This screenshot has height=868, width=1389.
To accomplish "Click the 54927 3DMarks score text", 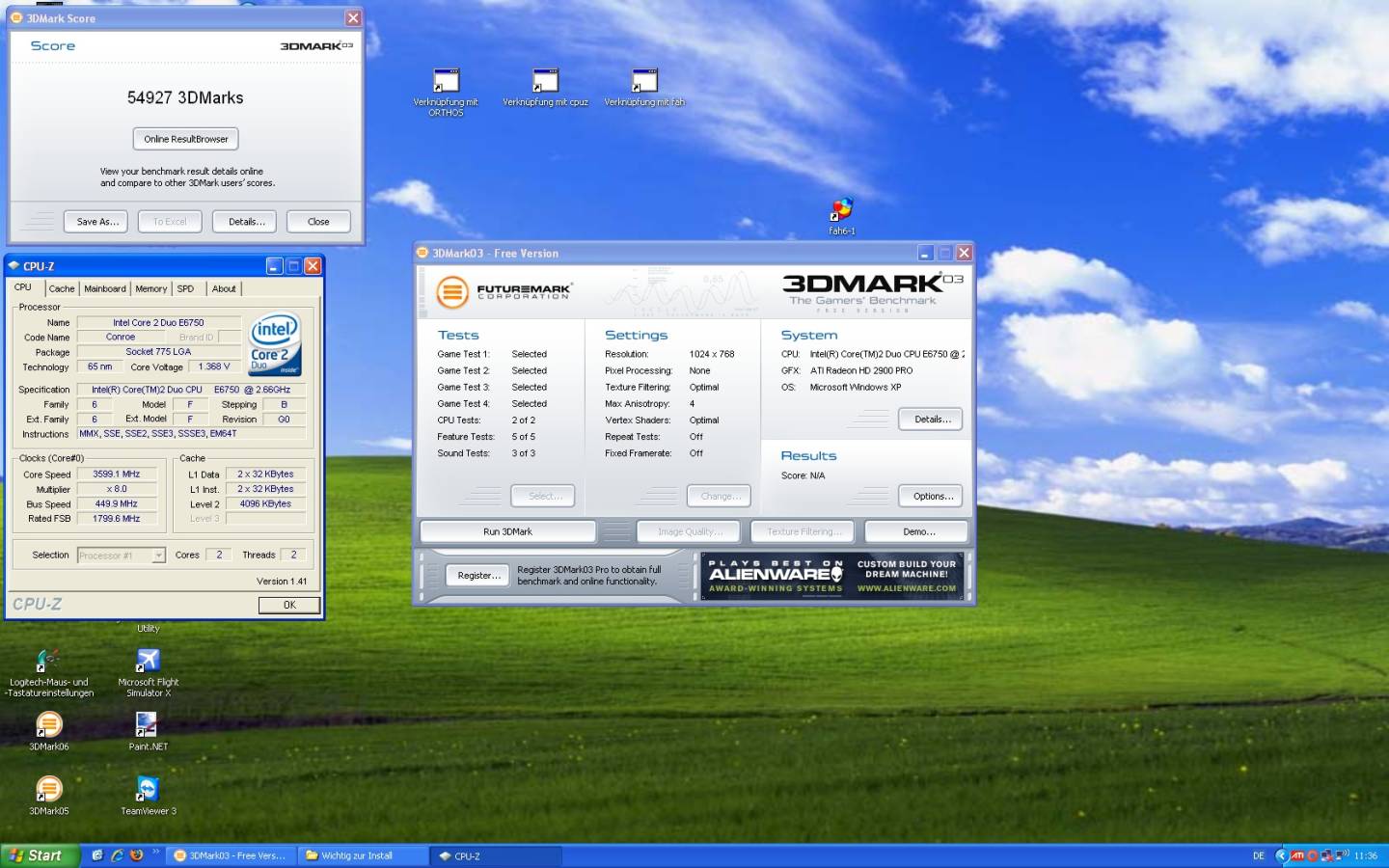I will 185,97.
